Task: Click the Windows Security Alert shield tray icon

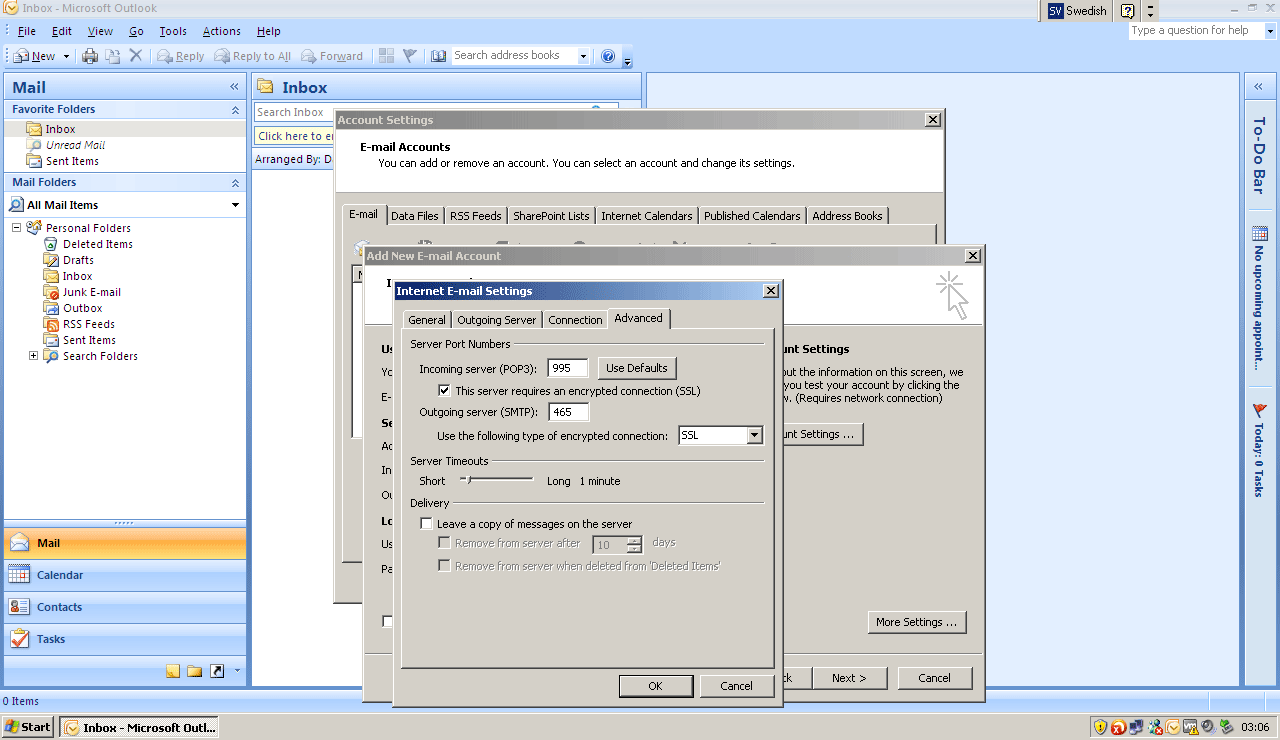Action: coord(1101,728)
